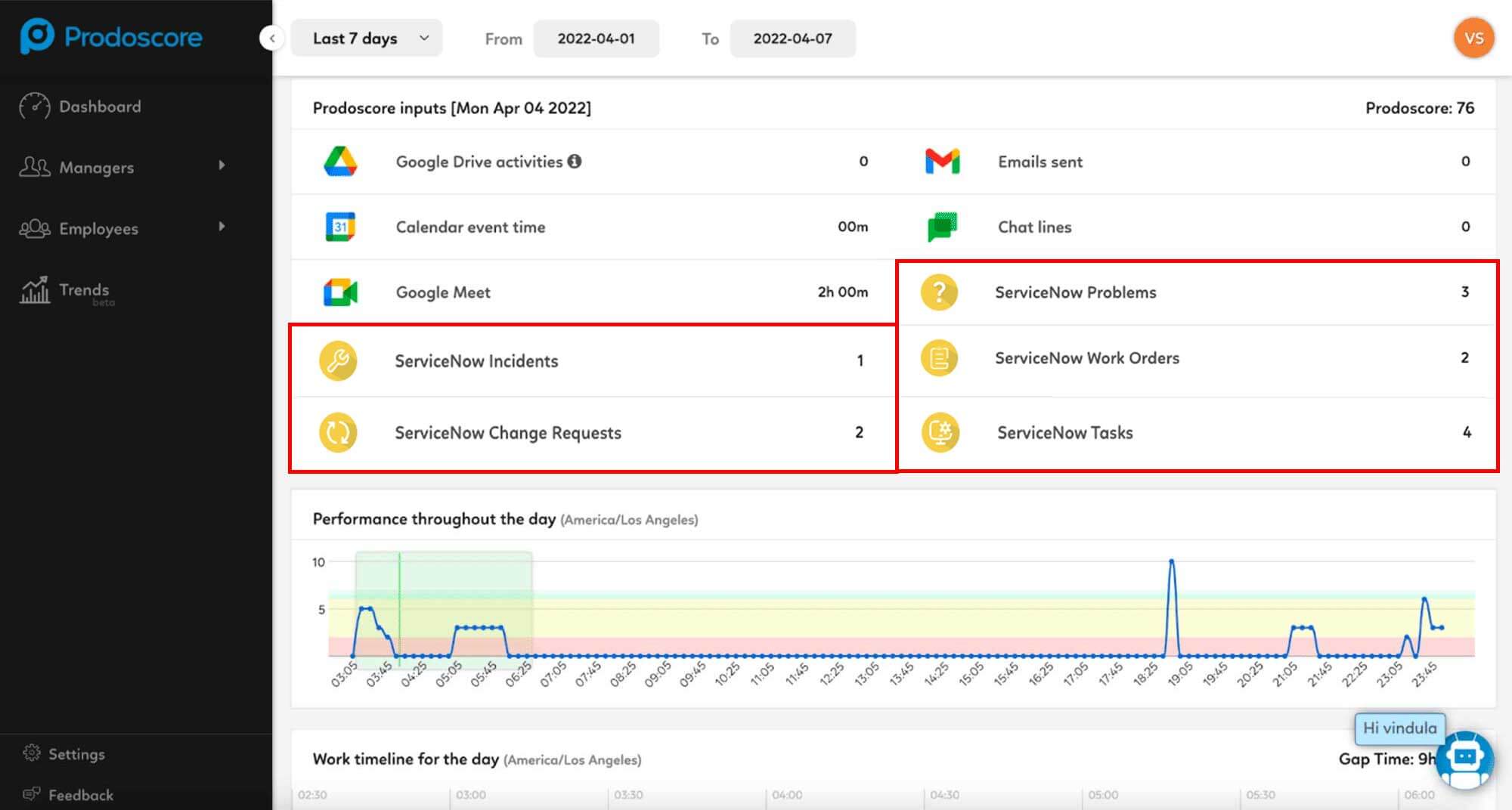This screenshot has height=810, width=1512.
Task: Select the ServiceNow Tasks label
Action: [1065, 433]
